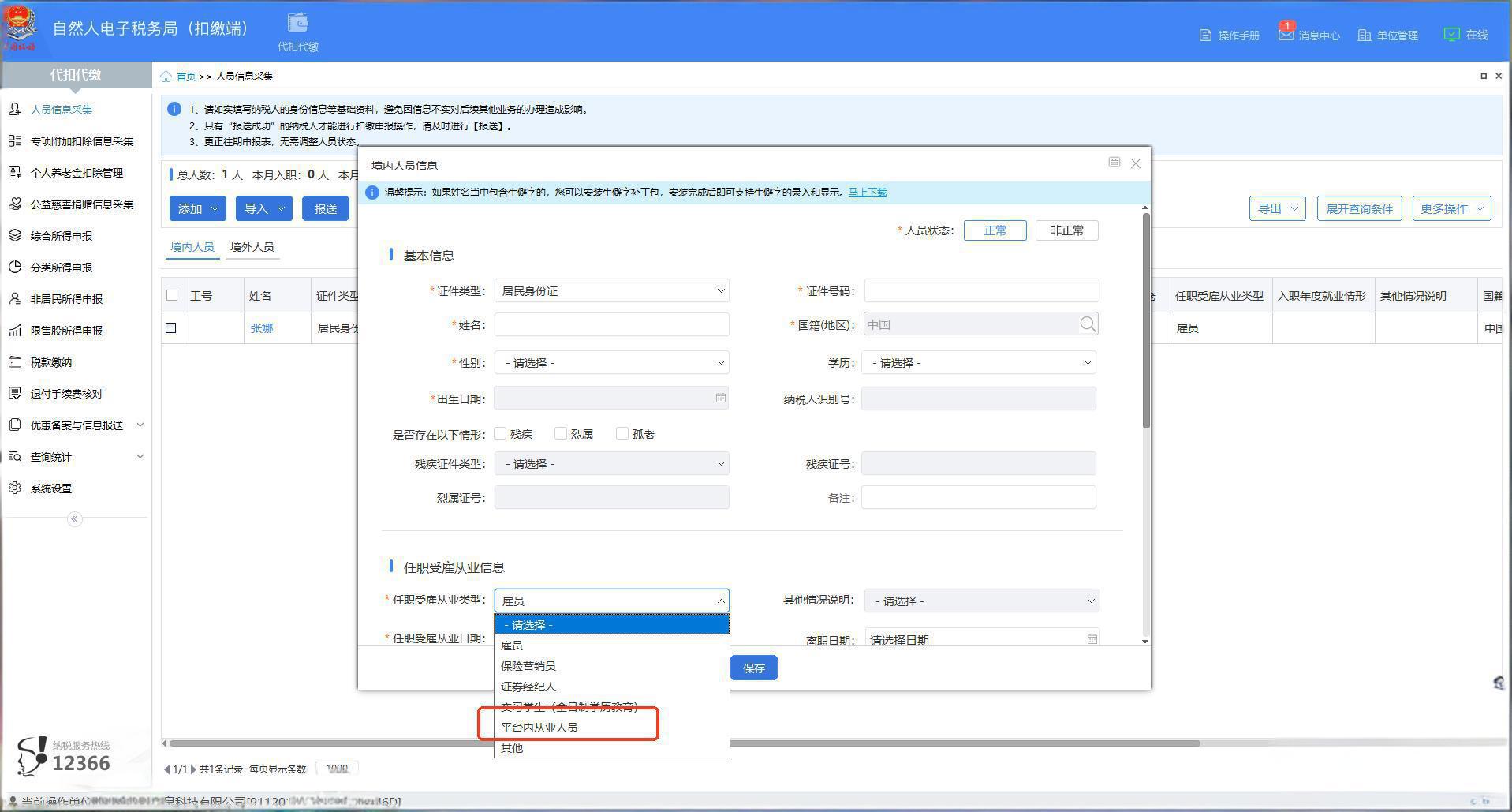This screenshot has width=1512, height=812.
Task: Switch to the 境外人员 tab
Action: coord(252,246)
